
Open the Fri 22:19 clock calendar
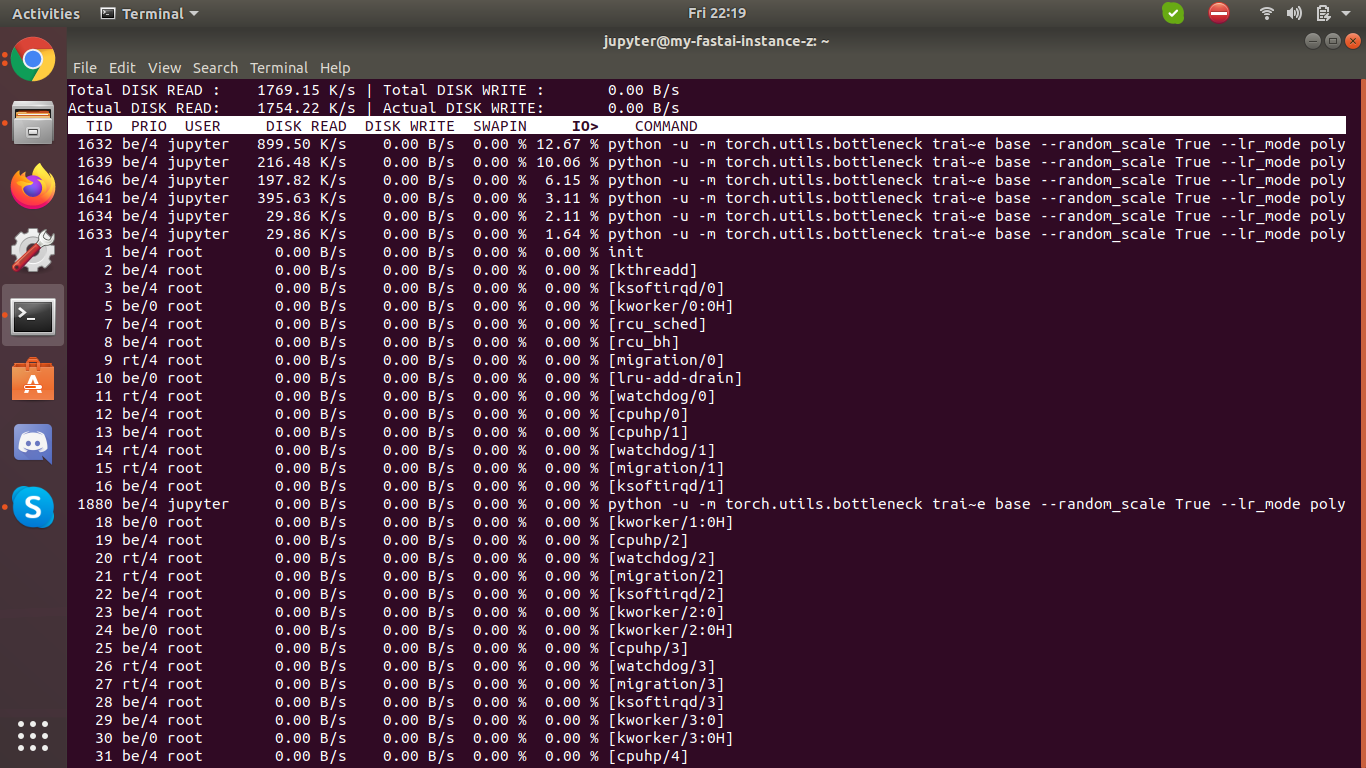click(x=717, y=13)
